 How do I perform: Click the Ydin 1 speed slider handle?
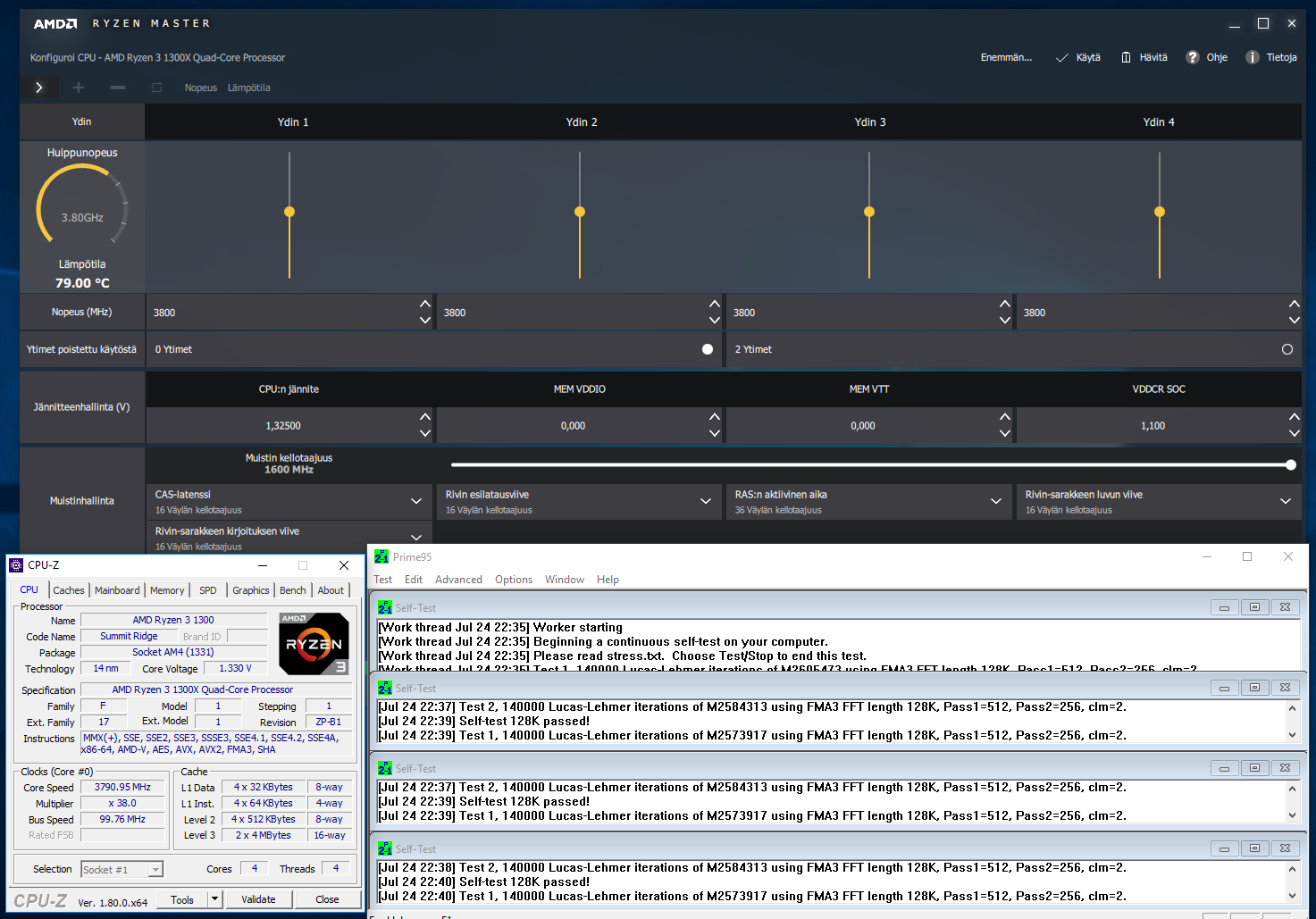(289, 212)
